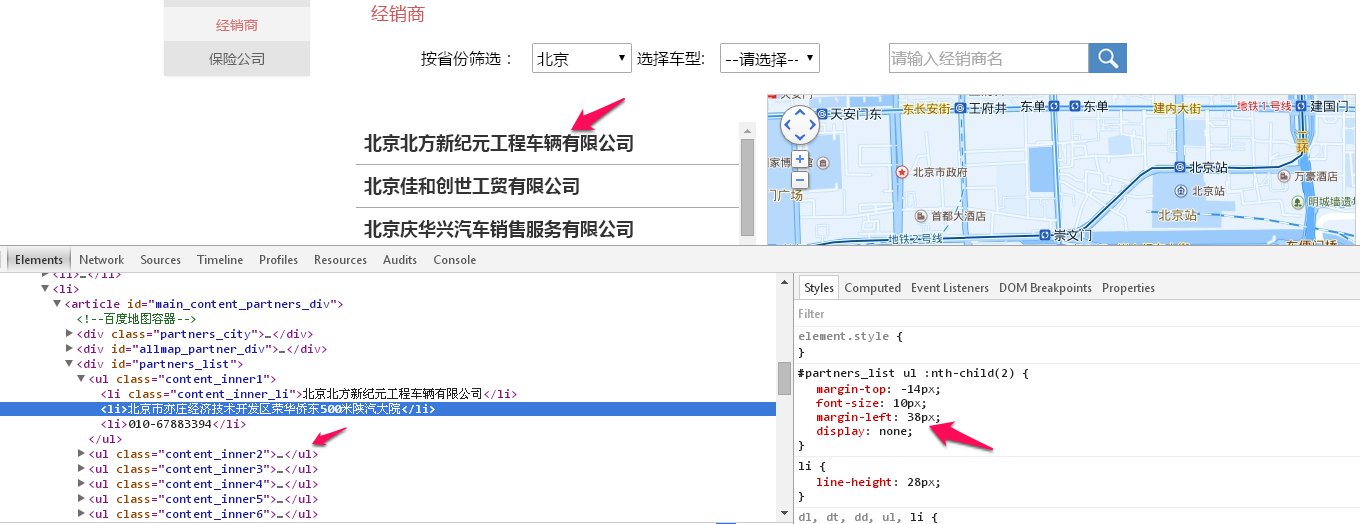
Task: Expand the div allmap_partner_div node
Action: [x=69, y=349]
